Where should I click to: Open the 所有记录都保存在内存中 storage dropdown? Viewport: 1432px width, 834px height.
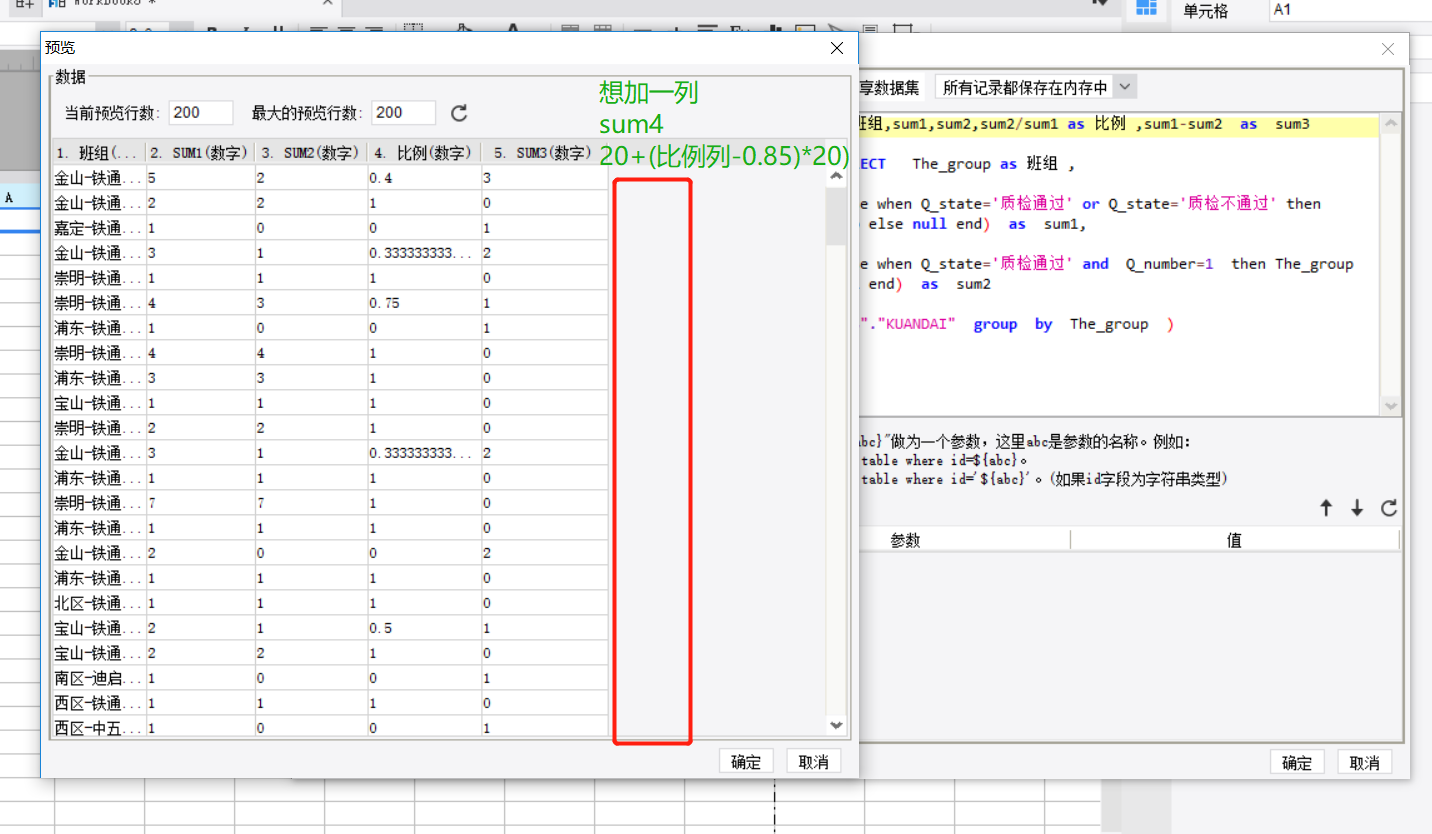tap(1035, 87)
